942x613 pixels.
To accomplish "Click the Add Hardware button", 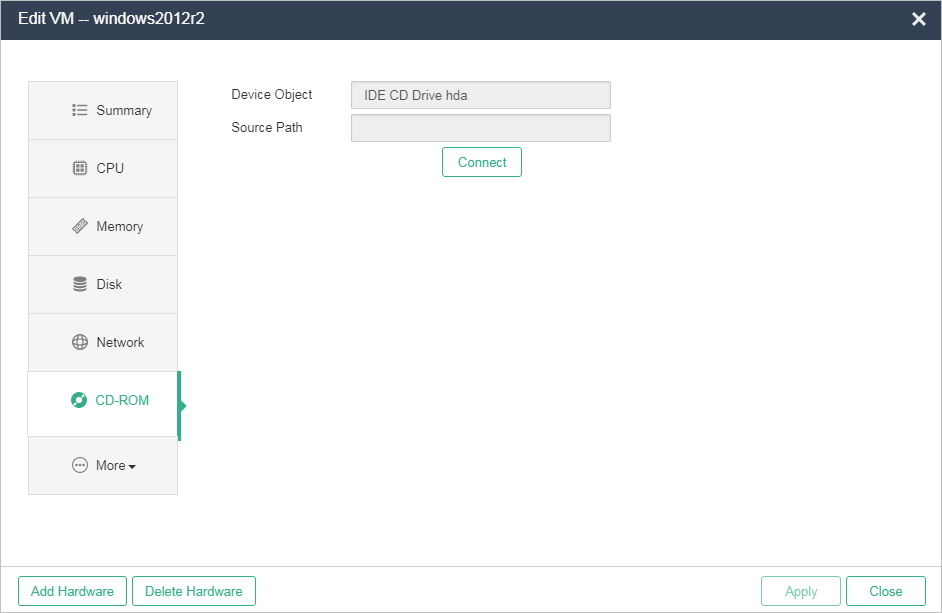I will (72, 591).
